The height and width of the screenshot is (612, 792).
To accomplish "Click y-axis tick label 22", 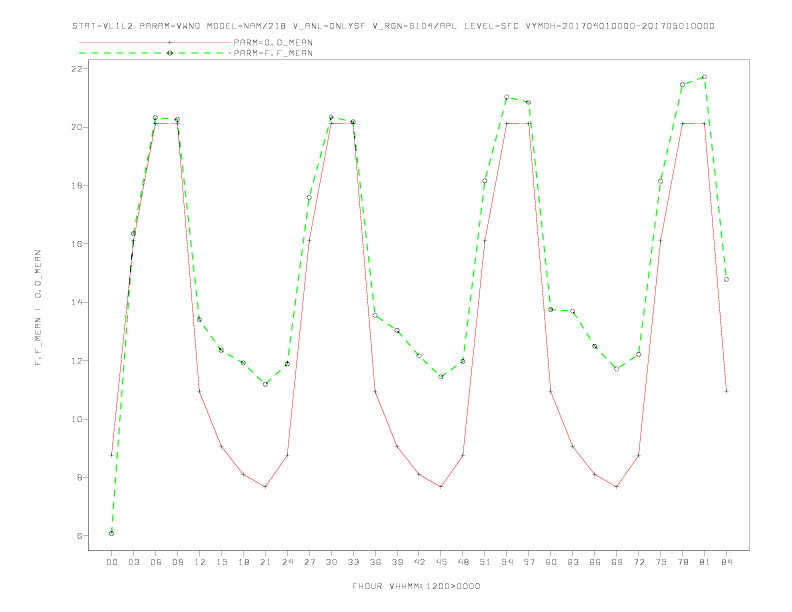I will [77, 68].
